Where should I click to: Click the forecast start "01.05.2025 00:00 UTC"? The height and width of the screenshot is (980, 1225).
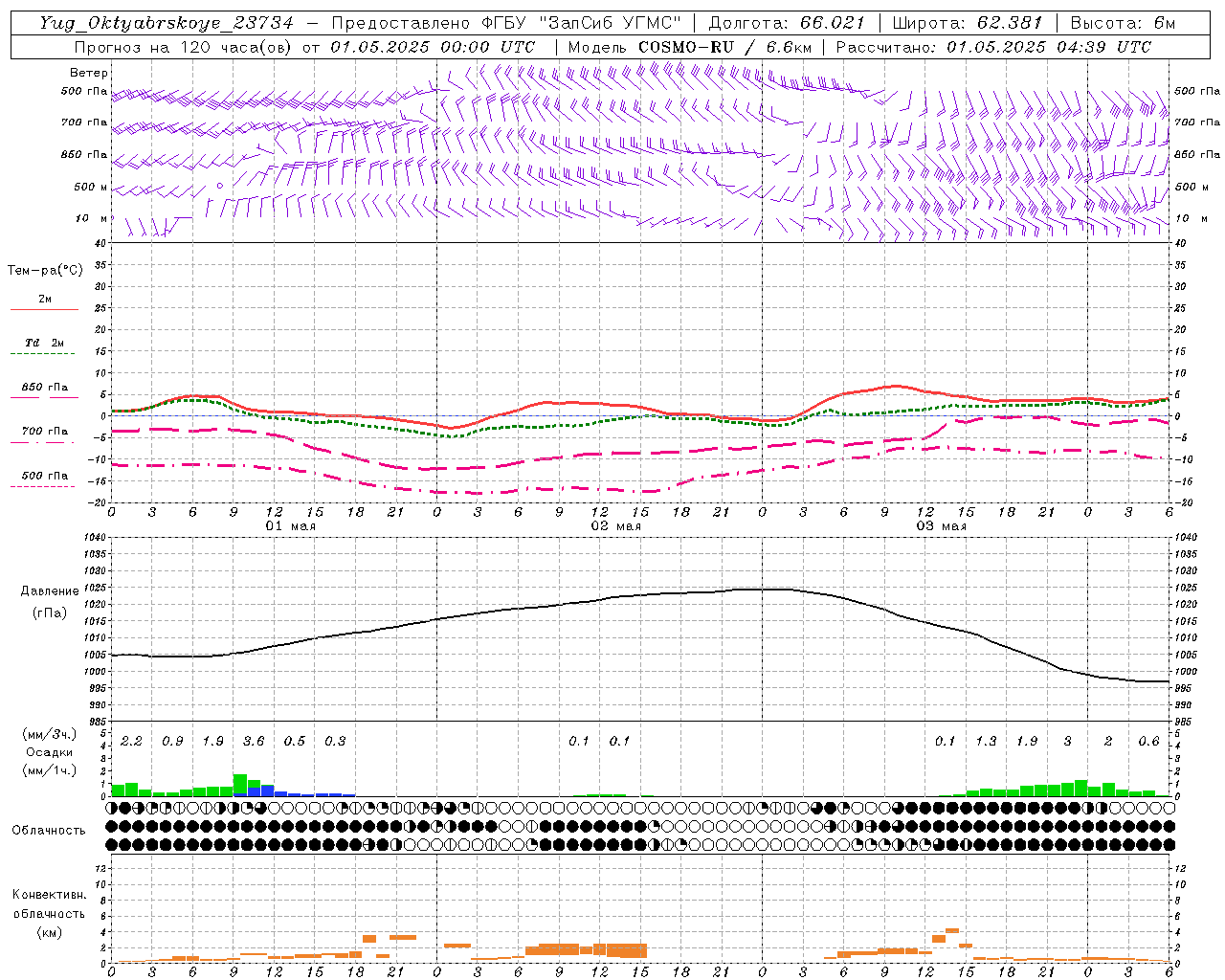click(433, 47)
